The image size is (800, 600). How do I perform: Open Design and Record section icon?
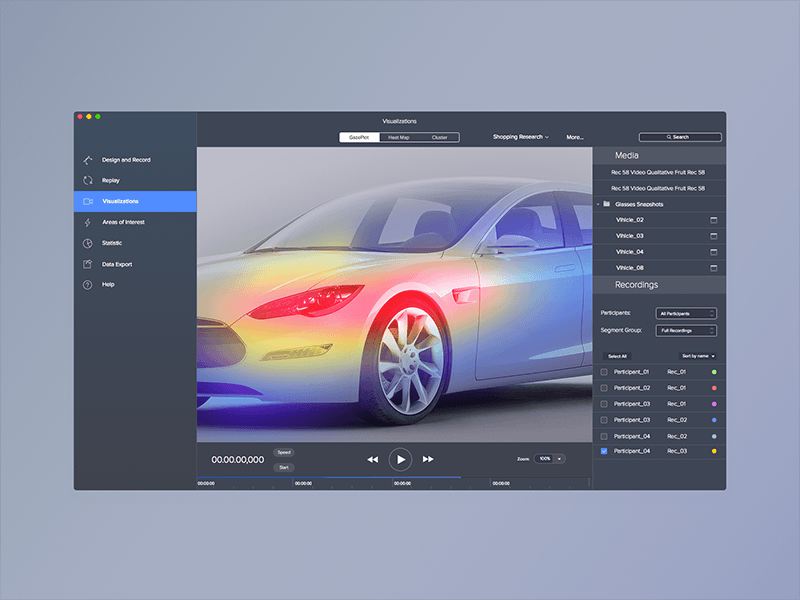click(88, 160)
